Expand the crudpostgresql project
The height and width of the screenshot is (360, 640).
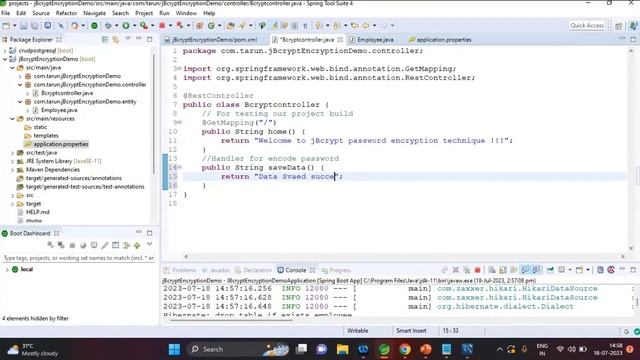tap(5, 51)
